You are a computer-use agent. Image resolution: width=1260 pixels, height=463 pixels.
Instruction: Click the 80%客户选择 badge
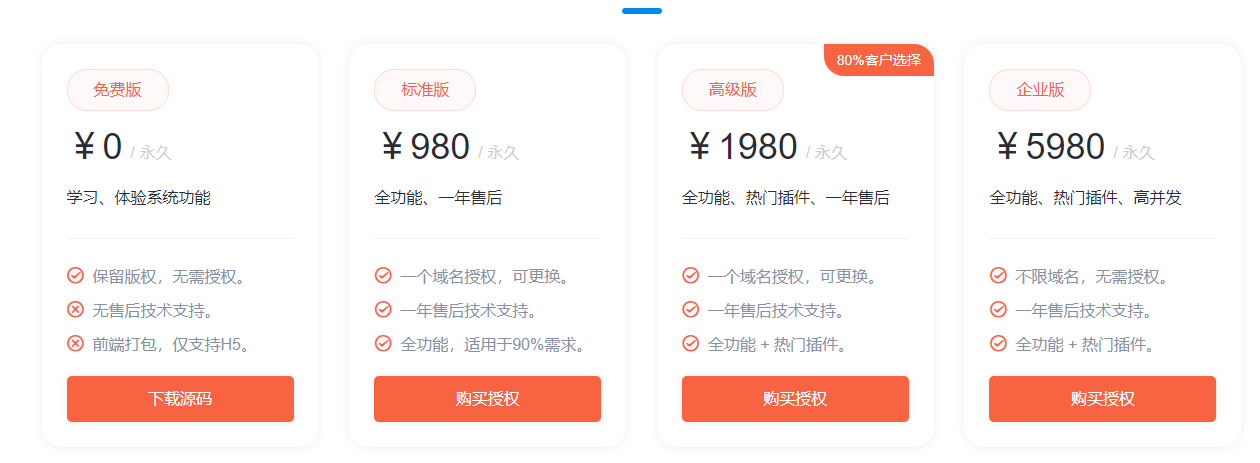tap(879, 60)
